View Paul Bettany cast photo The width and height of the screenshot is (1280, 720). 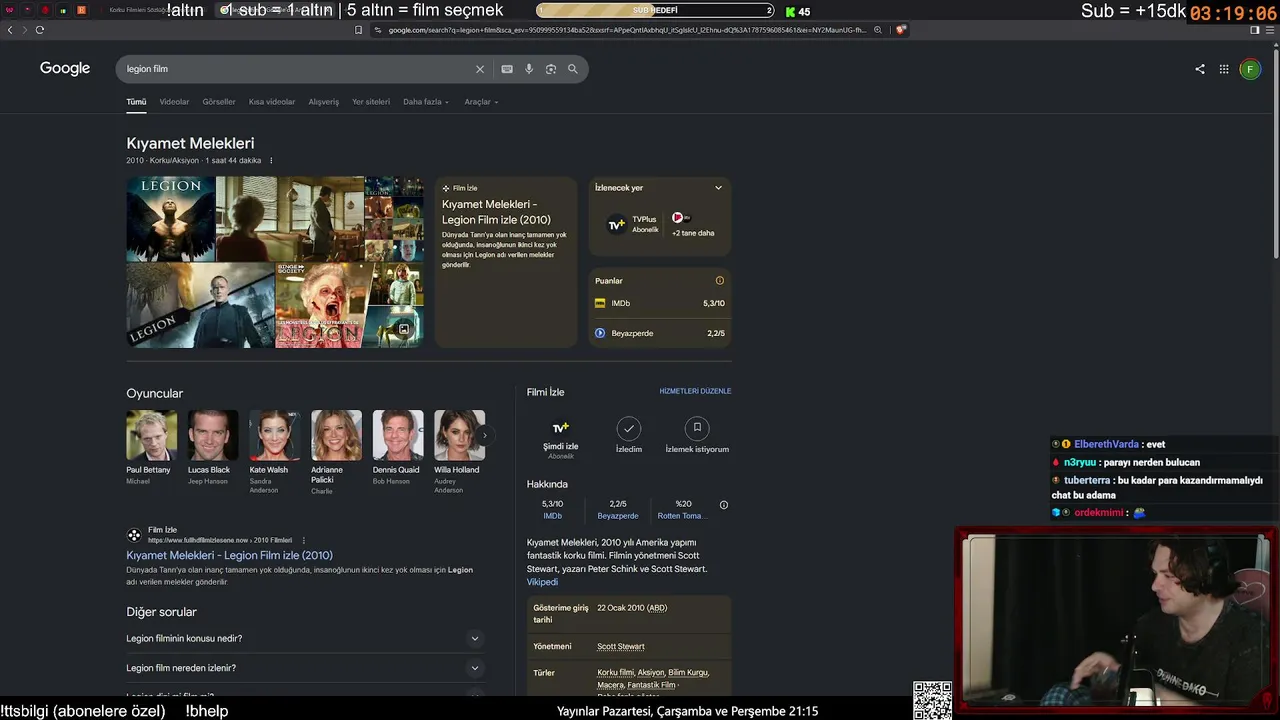point(152,435)
